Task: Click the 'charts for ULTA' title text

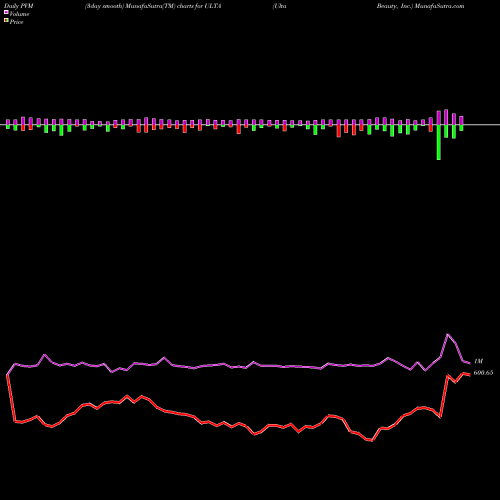Action: [x=199, y=6]
